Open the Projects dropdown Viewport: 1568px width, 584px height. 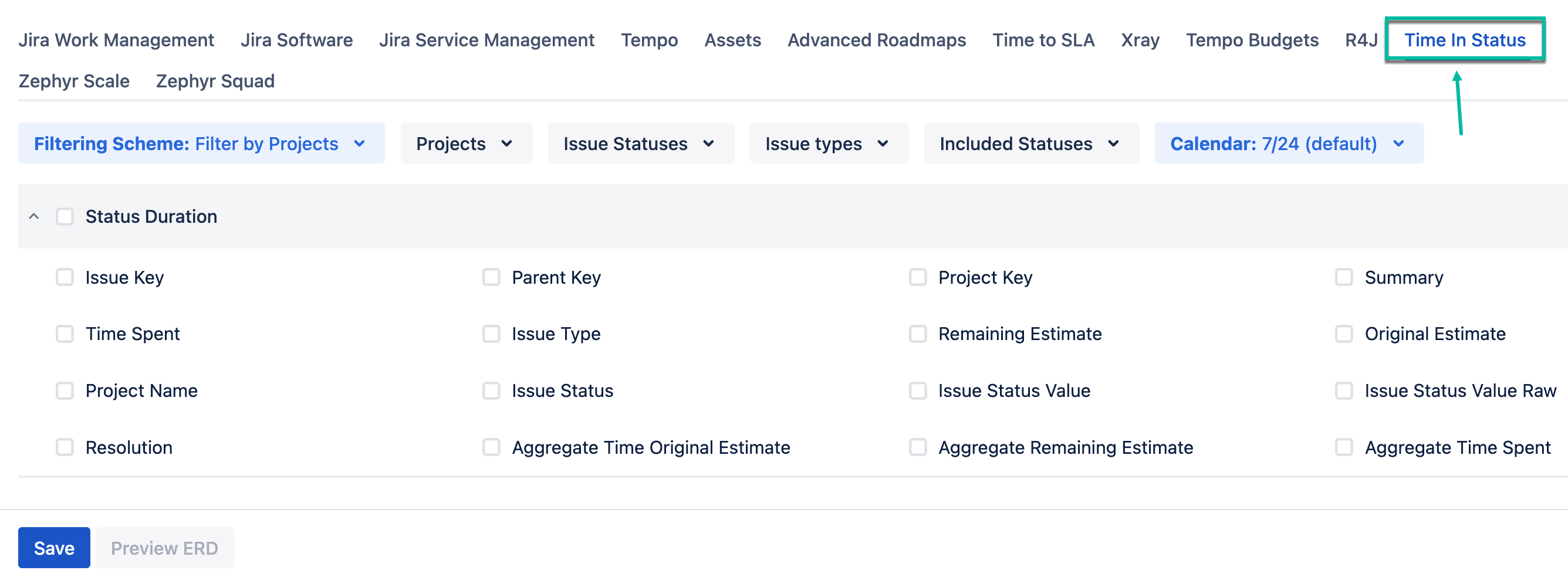pyautogui.click(x=466, y=143)
